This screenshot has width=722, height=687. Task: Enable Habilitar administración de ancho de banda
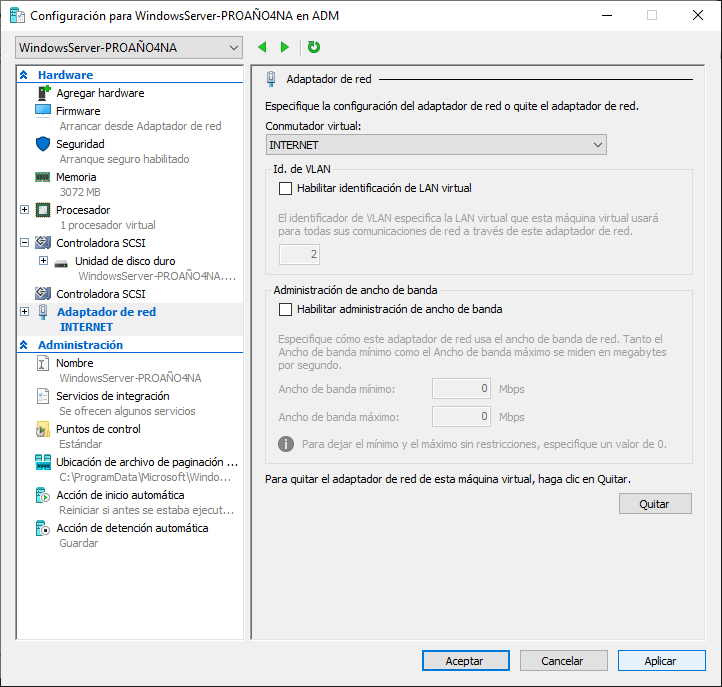pos(285,309)
